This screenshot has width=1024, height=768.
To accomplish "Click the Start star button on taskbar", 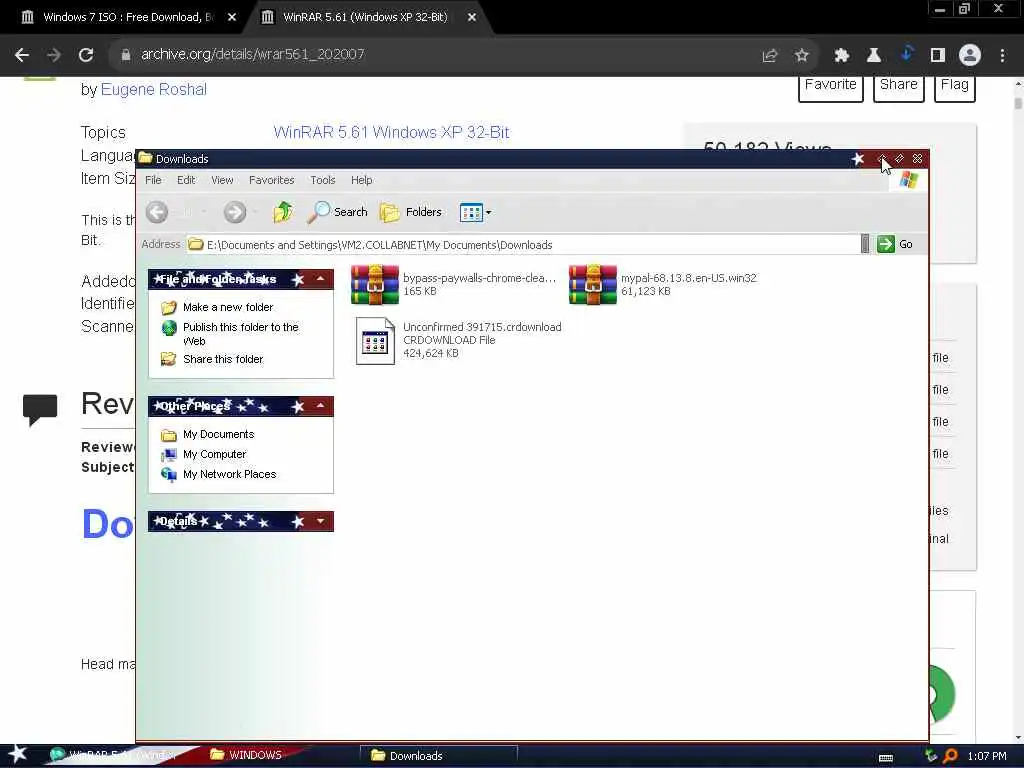I will [18, 754].
